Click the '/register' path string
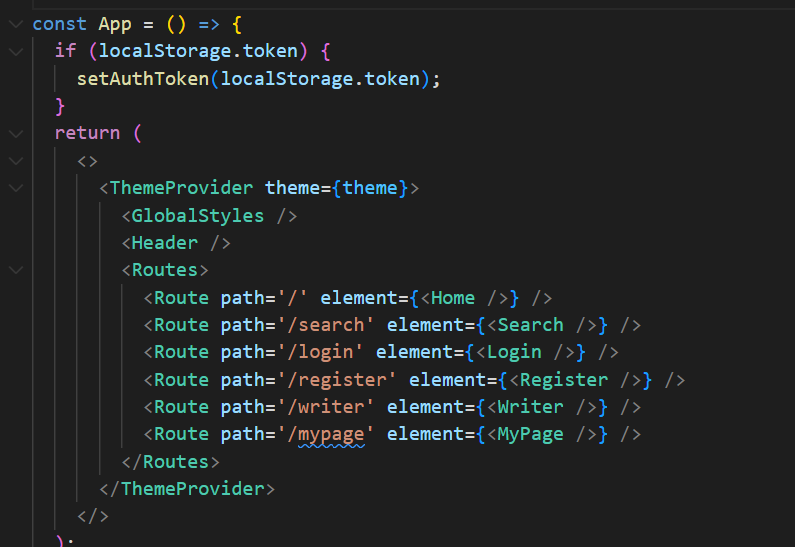Screen dimensions: 795x547 tap(337, 380)
